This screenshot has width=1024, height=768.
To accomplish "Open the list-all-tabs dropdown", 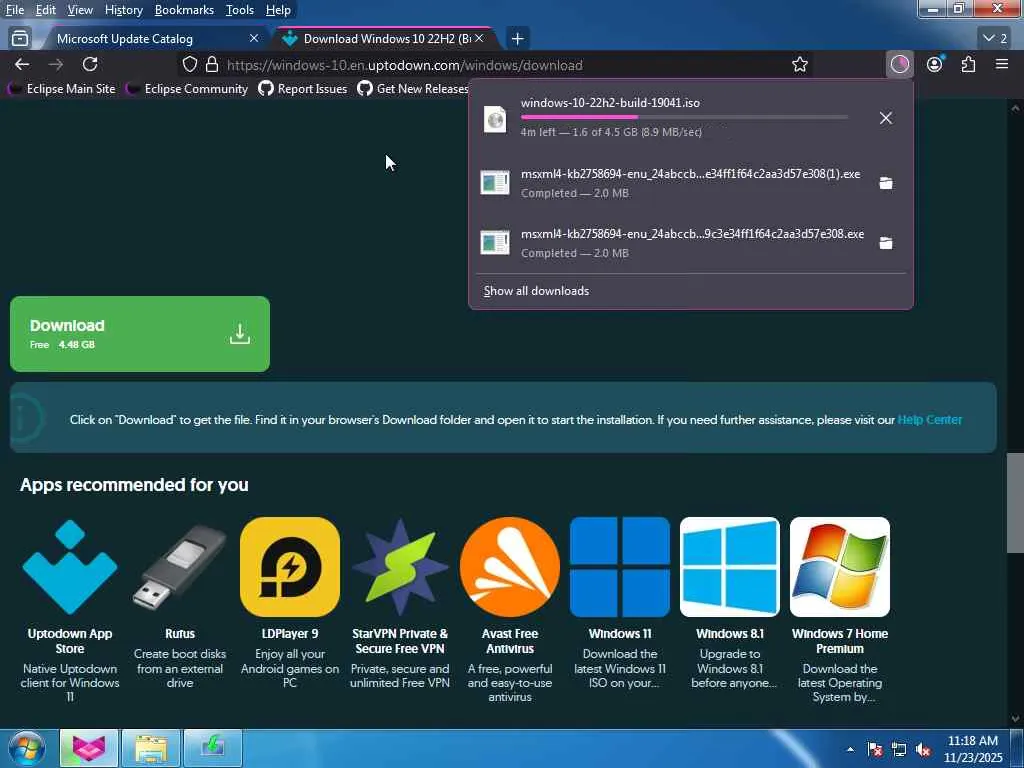I will point(995,39).
